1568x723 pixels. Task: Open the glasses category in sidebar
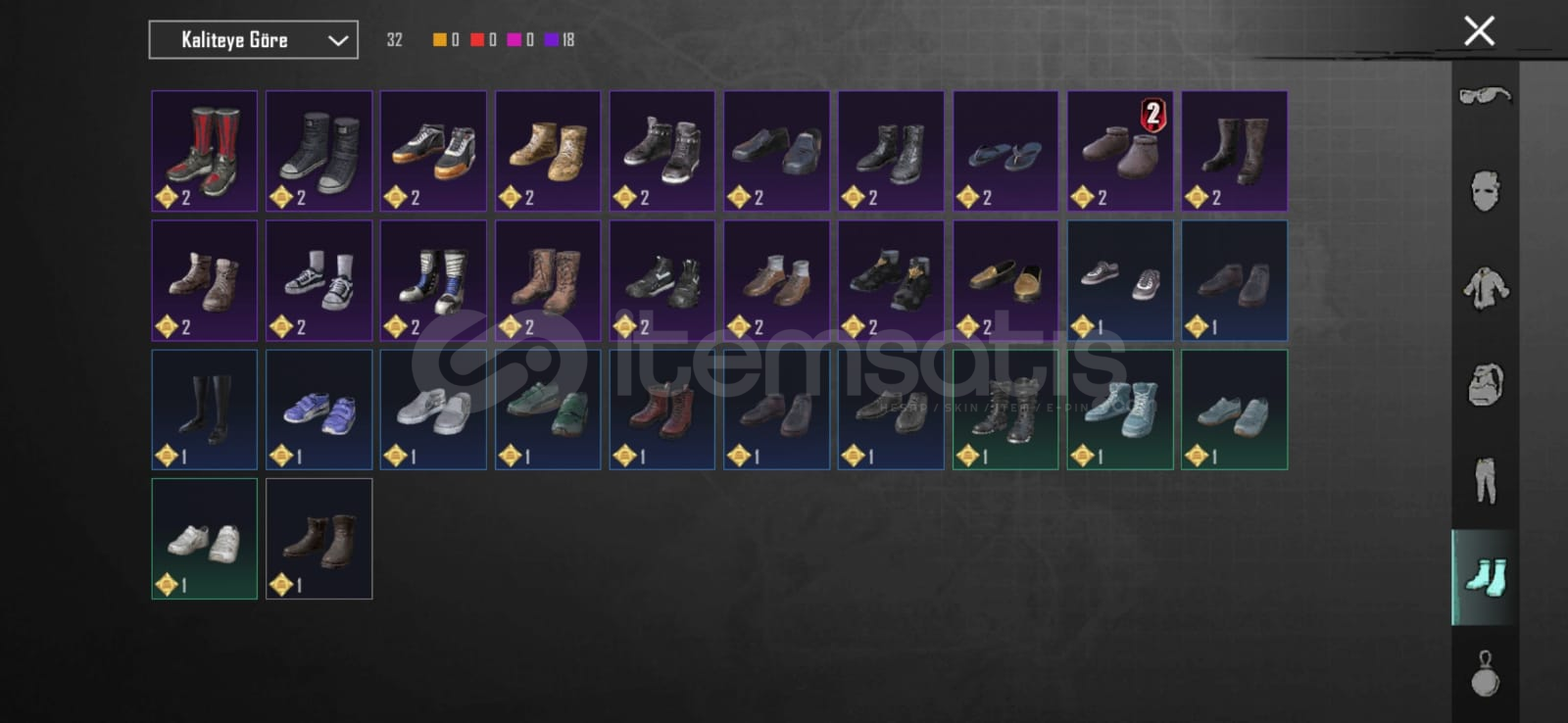tap(1485, 95)
